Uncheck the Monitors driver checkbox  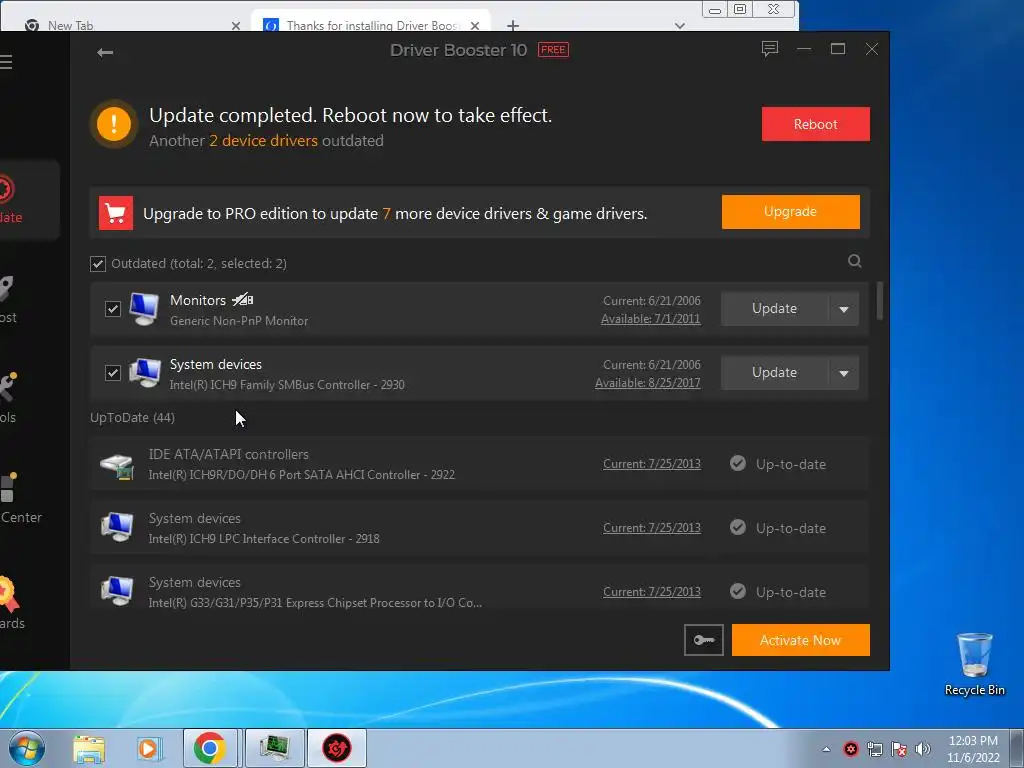(113, 308)
